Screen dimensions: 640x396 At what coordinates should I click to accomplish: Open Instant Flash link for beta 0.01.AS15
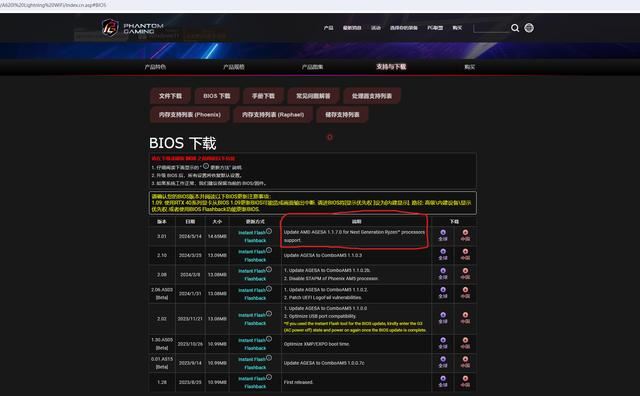point(252,359)
